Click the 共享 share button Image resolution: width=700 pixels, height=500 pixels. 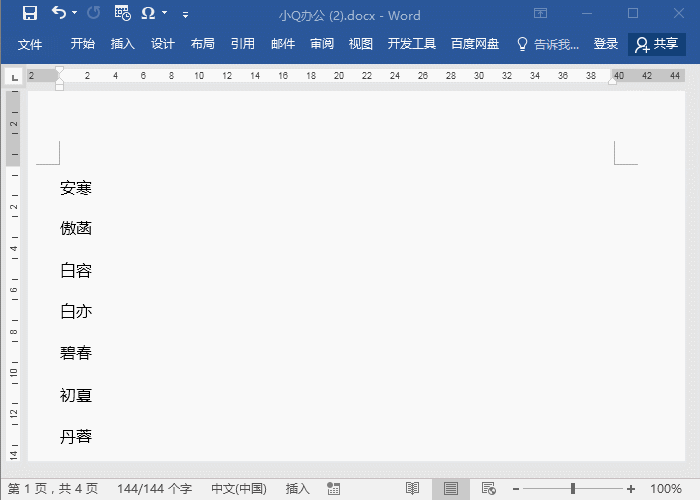(657, 44)
